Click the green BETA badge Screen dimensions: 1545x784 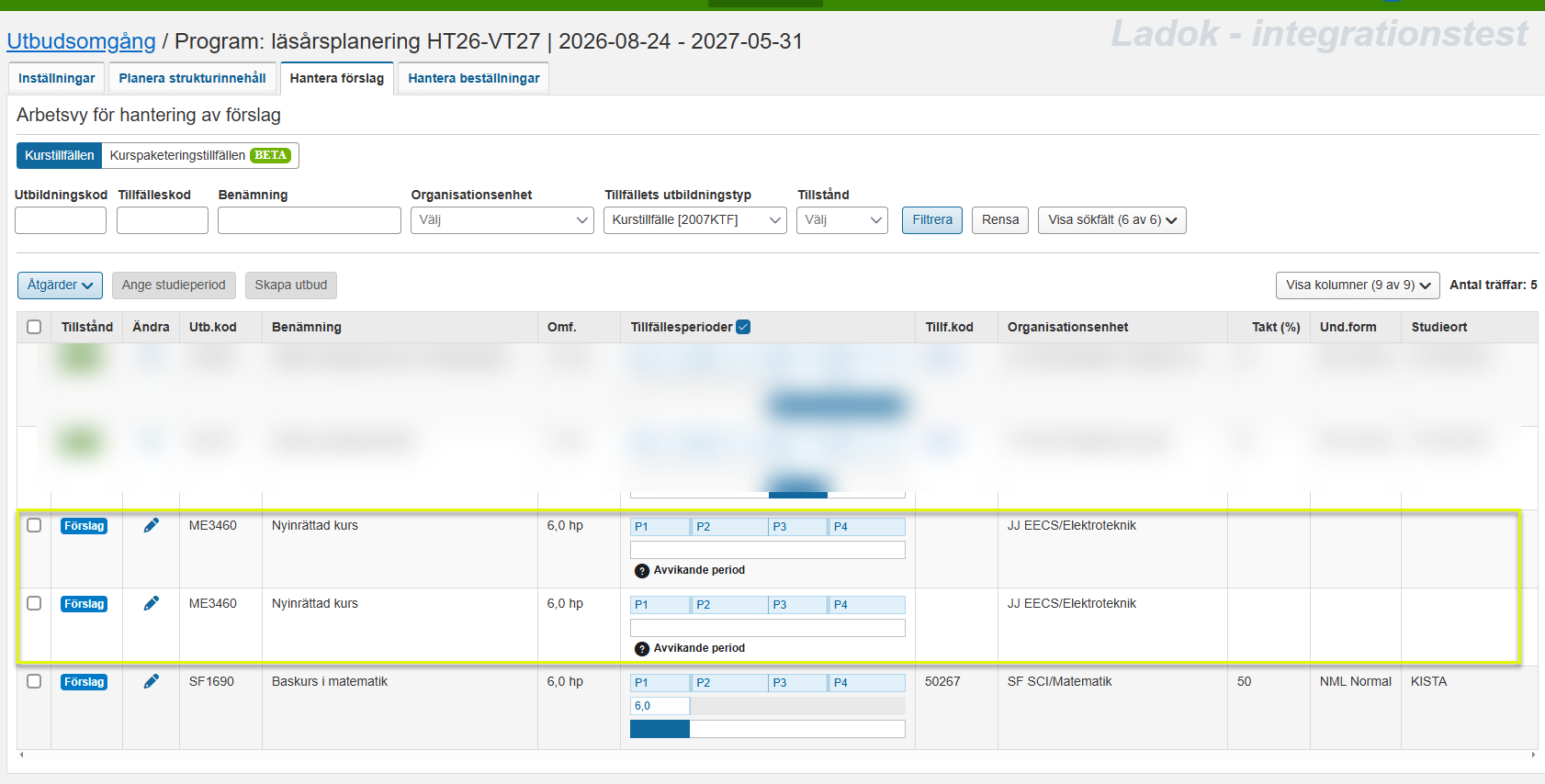click(x=270, y=155)
